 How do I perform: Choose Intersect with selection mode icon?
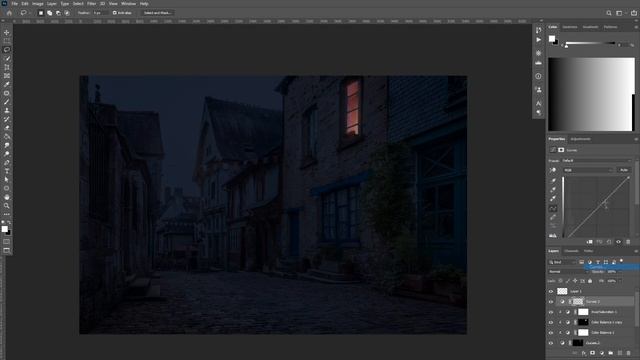pyautogui.click(x=67, y=13)
